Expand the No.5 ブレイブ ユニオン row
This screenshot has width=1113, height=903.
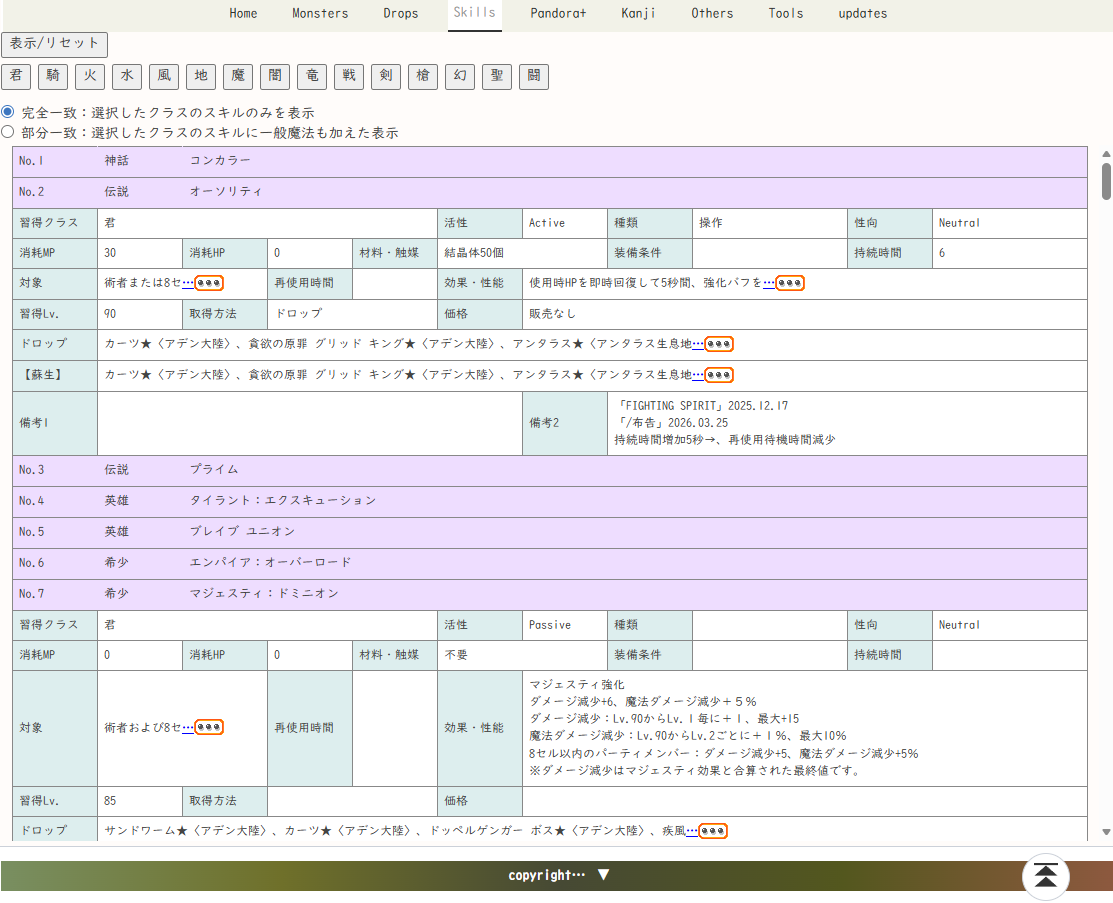(549, 532)
